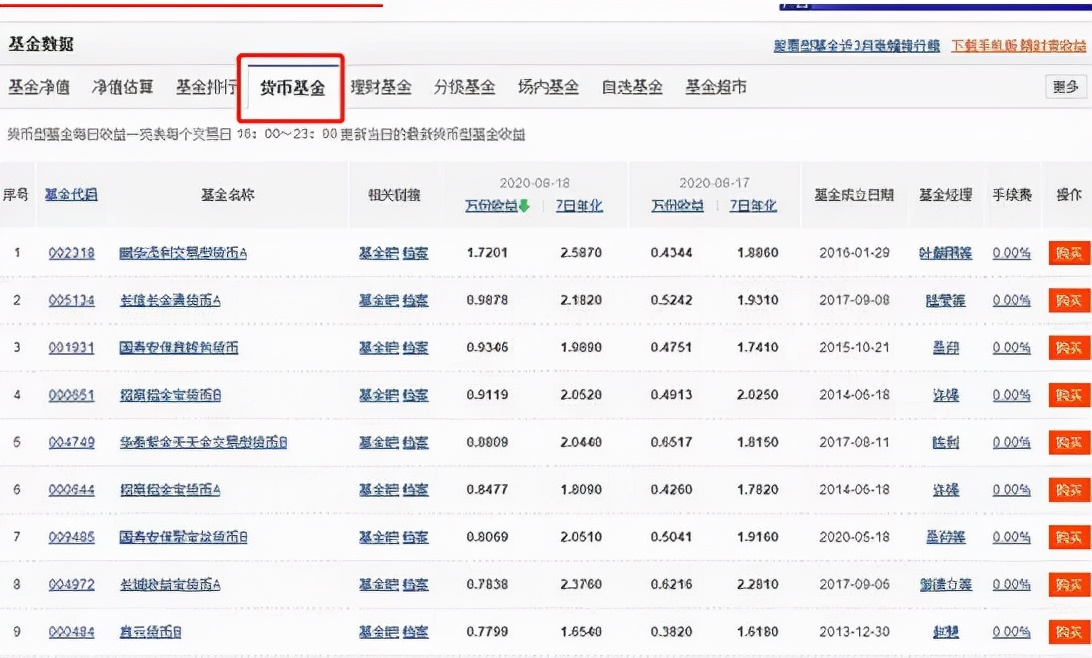
Task: Switch to the 场内基金 tab
Action: [547, 87]
